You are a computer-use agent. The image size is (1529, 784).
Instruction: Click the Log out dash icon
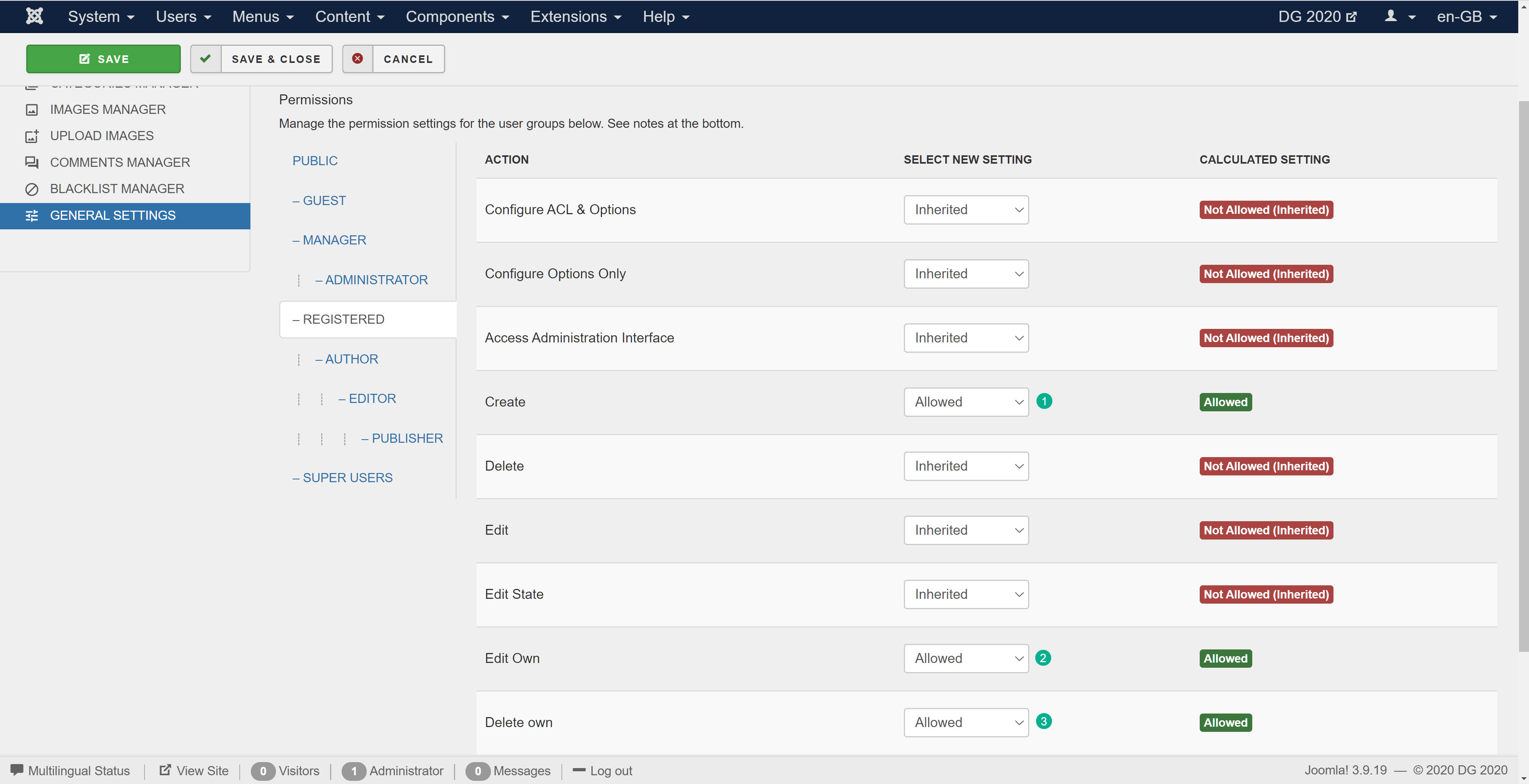click(579, 770)
